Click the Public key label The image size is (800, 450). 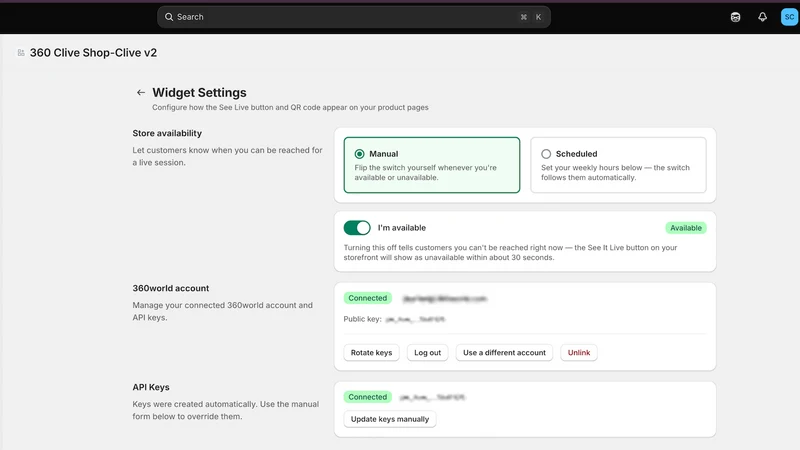click(362, 319)
